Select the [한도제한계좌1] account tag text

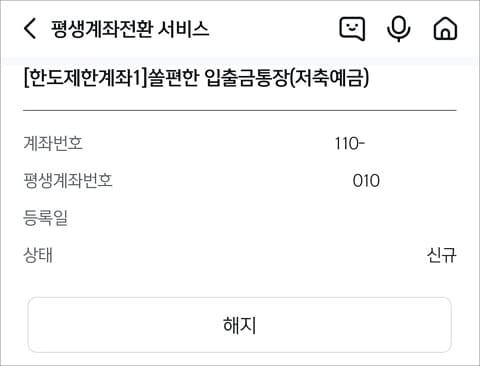pyautogui.click(x=86, y=78)
